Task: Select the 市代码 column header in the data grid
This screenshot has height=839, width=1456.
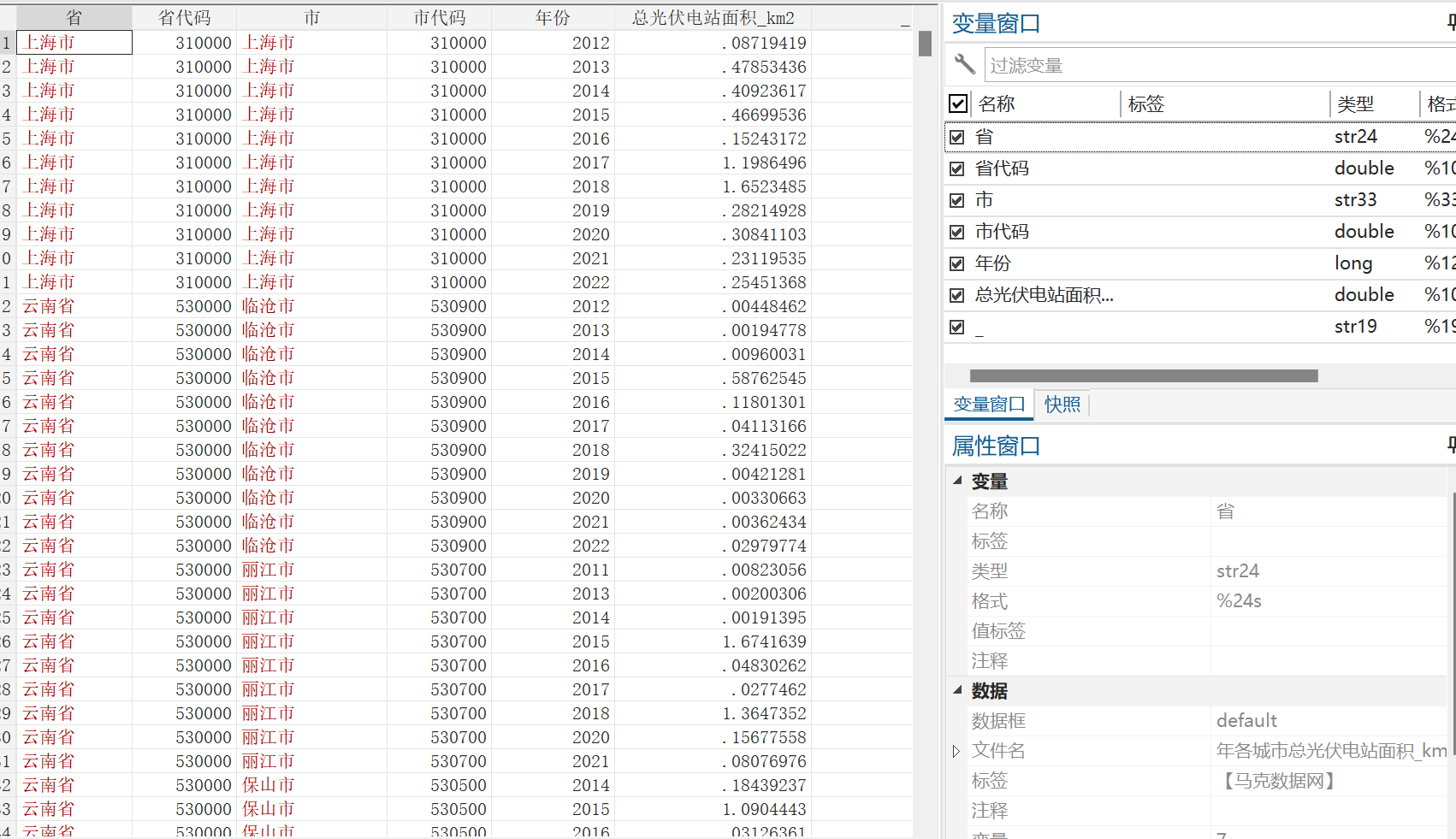Action: coord(440,18)
